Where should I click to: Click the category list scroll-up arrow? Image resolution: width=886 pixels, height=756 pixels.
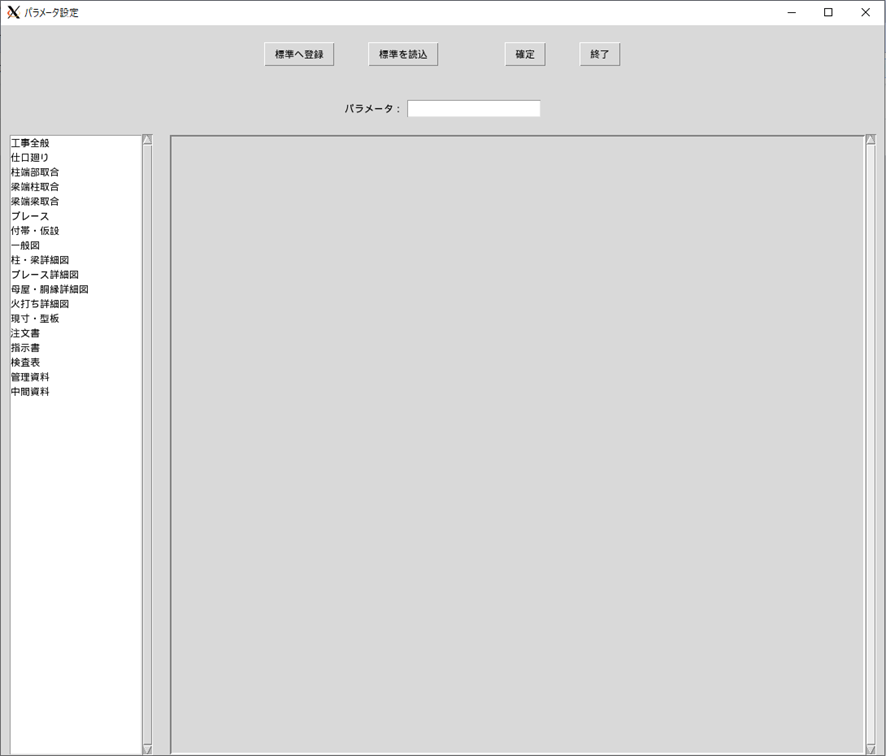(x=147, y=140)
